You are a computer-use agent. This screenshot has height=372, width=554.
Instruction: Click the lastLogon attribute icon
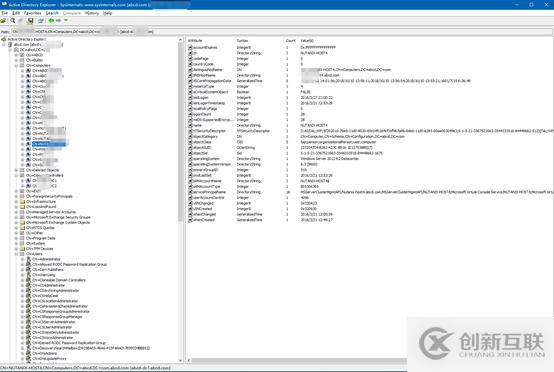[190, 98]
